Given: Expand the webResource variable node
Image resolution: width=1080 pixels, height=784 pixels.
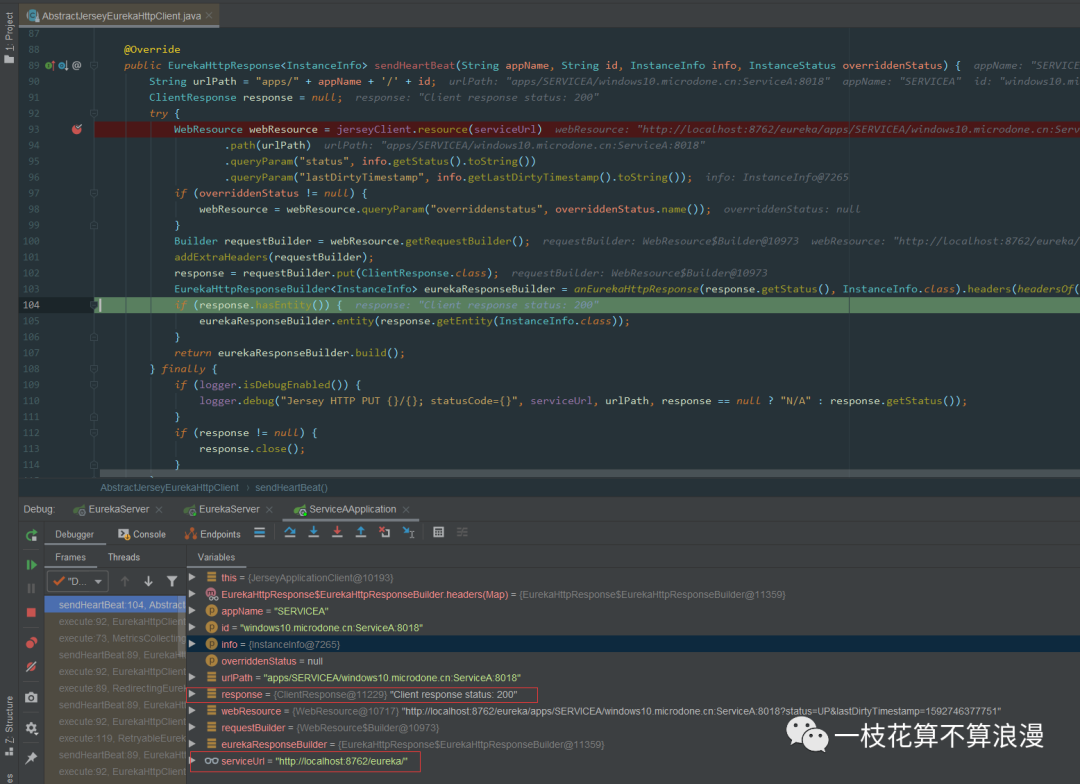Looking at the screenshot, I should (x=193, y=711).
